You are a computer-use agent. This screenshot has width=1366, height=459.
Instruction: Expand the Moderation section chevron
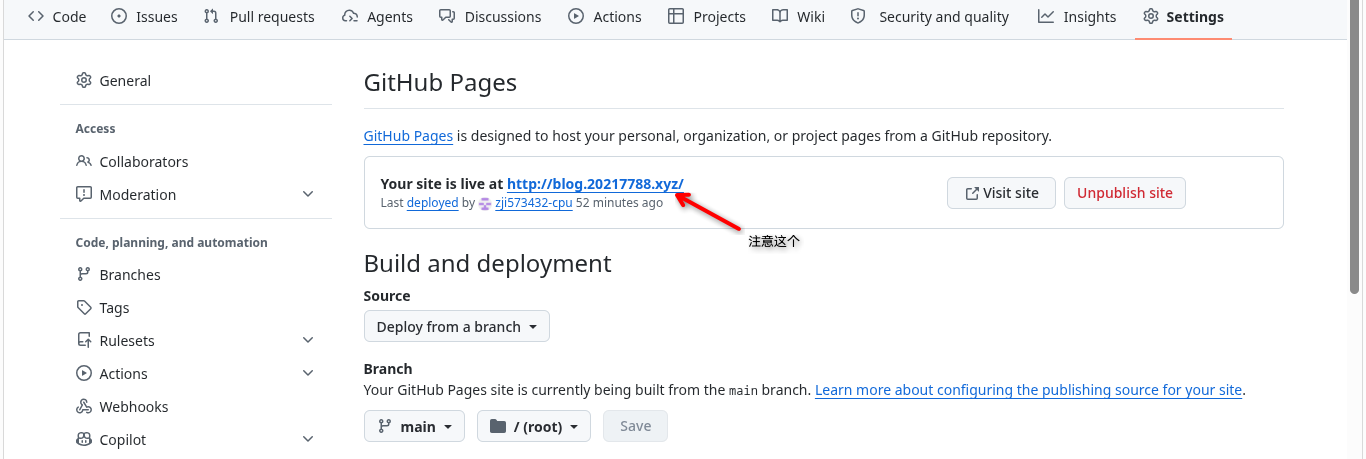click(308, 195)
